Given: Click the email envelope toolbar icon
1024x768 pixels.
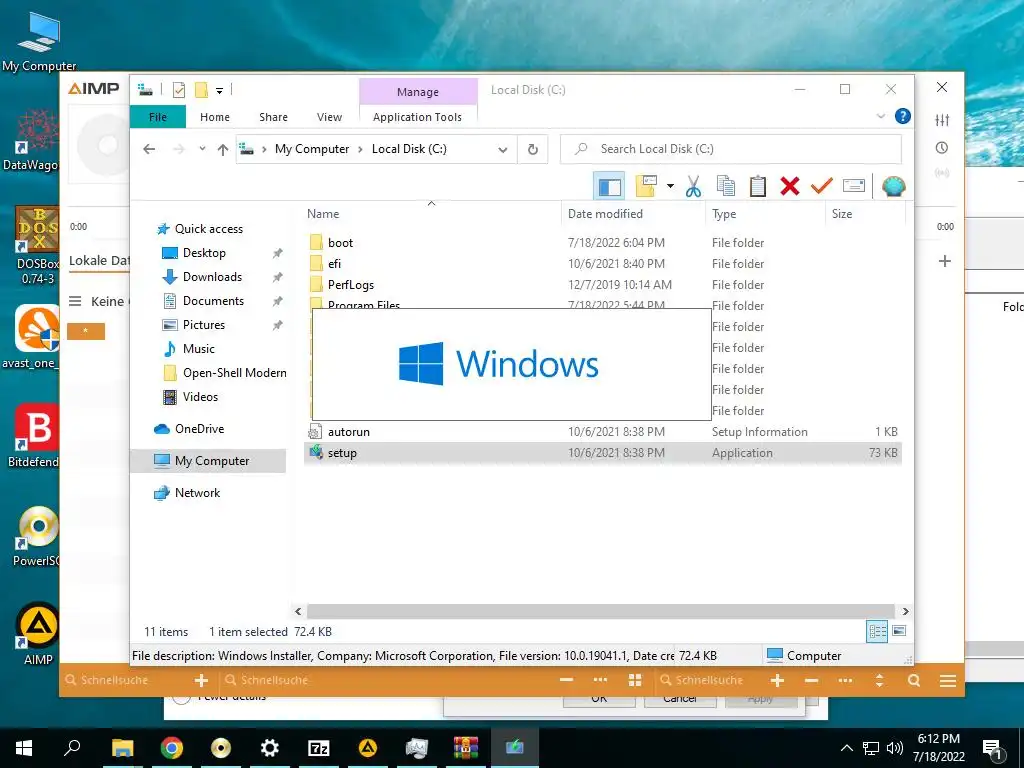Looking at the screenshot, I should 854,186.
